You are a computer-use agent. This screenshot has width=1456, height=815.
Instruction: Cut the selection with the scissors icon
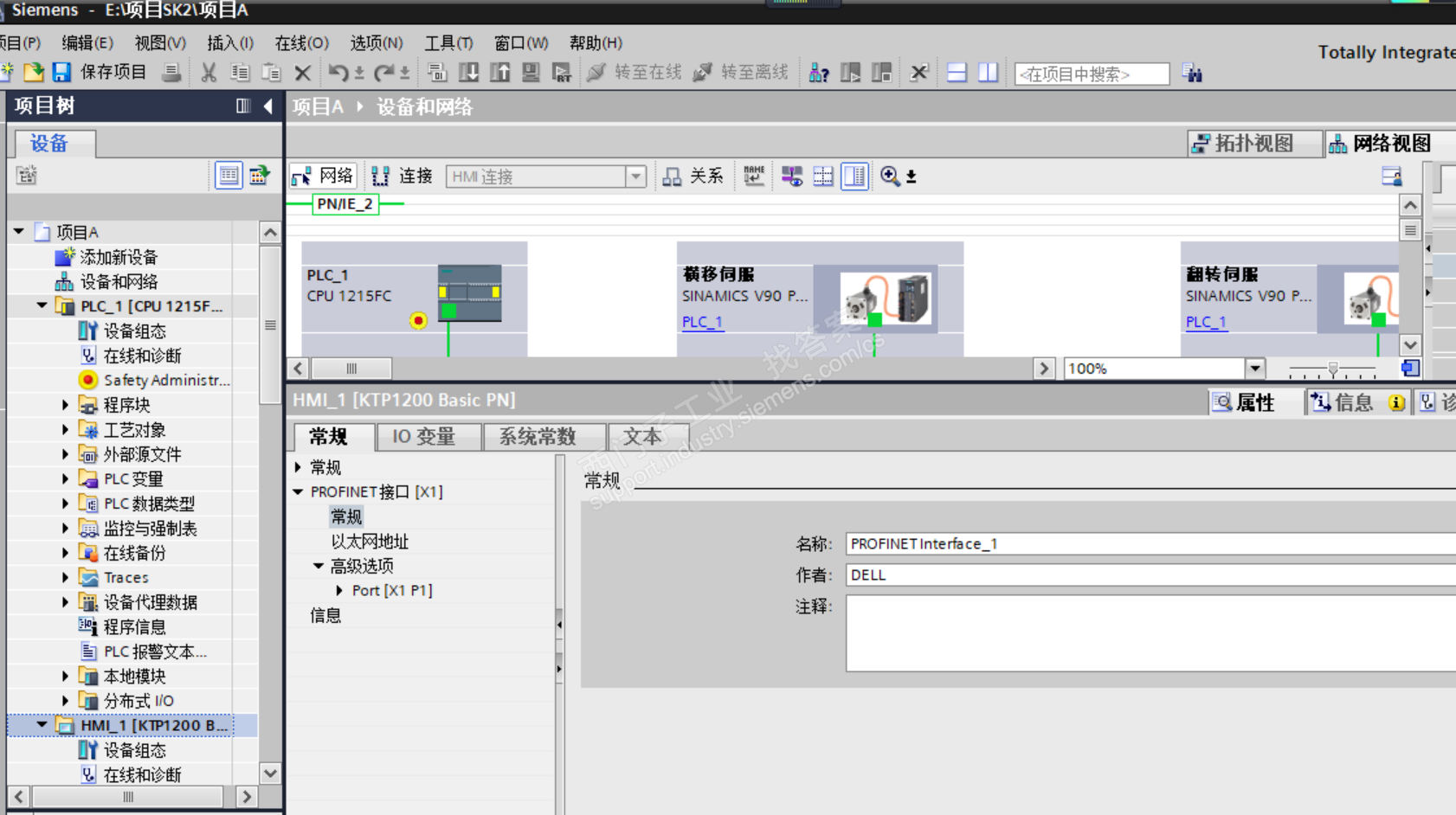tap(209, 73)
